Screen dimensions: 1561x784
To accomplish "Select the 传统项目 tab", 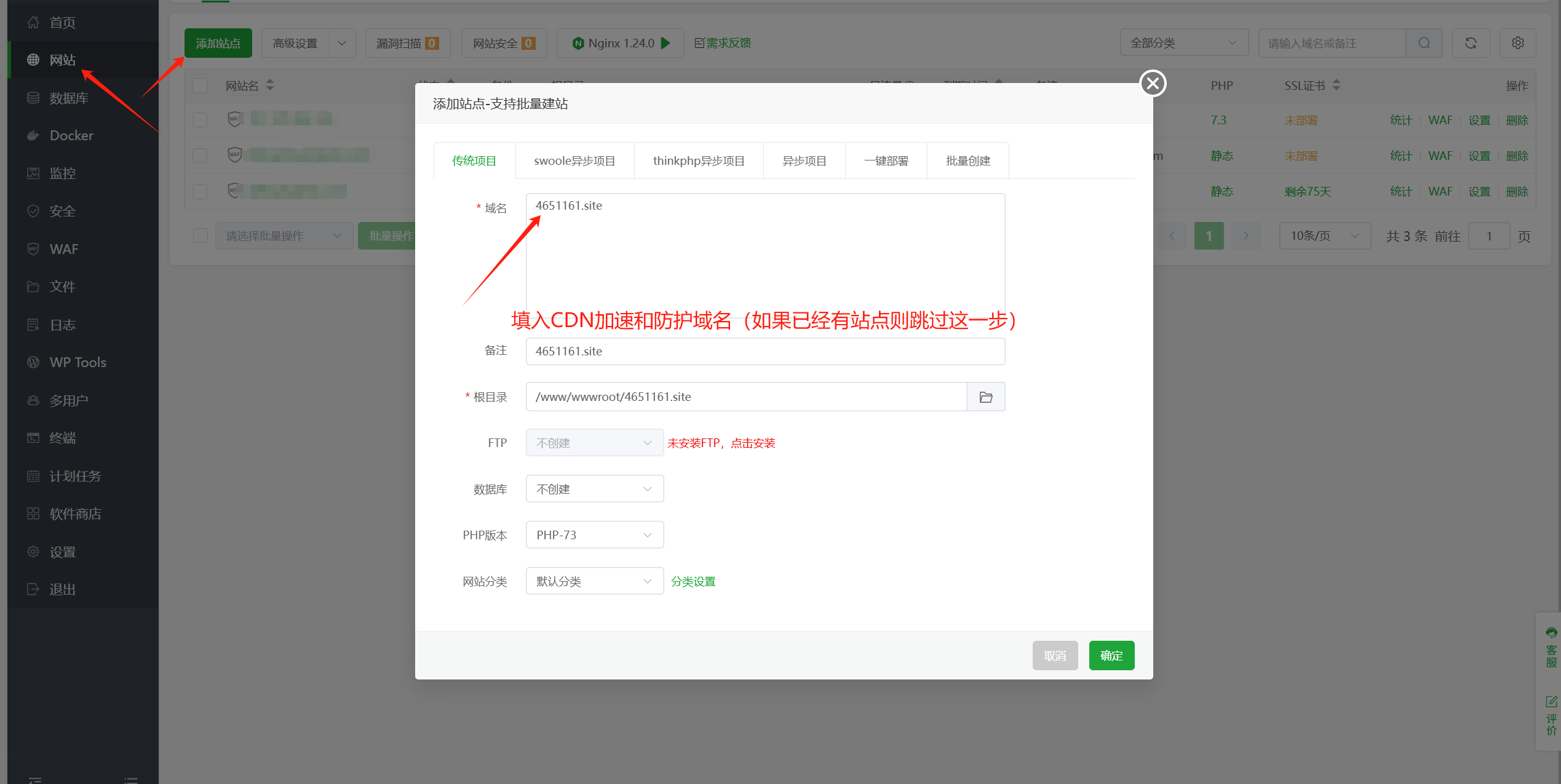I will (x=474, y=160).
